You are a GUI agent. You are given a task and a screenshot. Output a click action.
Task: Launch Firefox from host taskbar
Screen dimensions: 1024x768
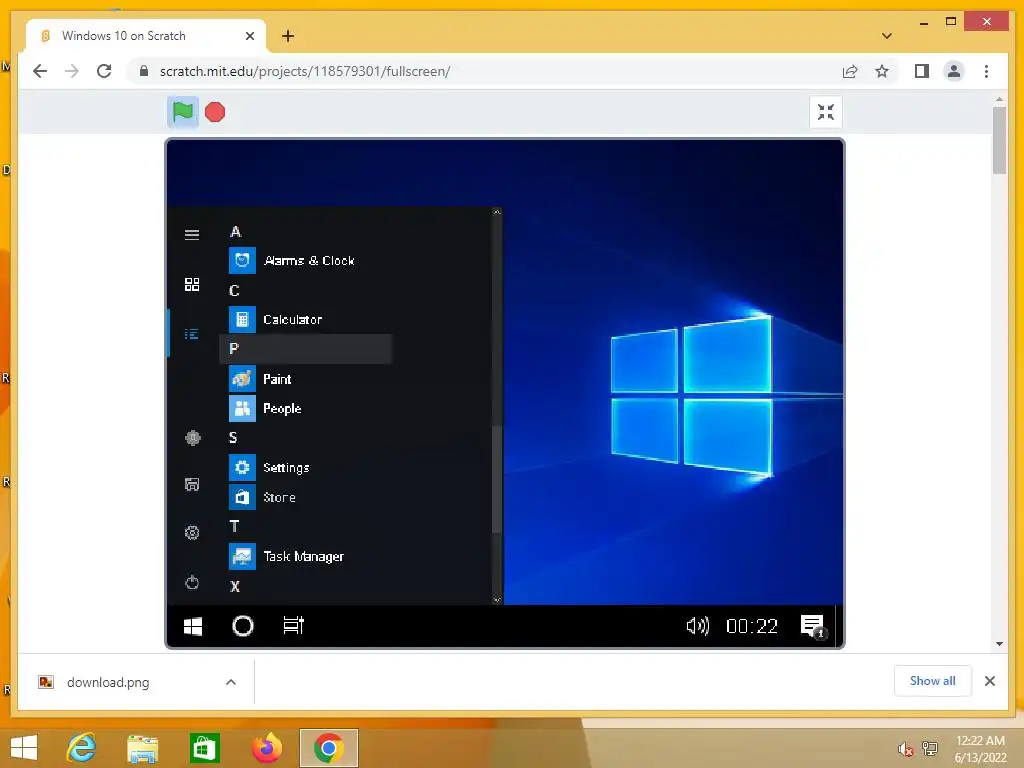tap(266, 748)
